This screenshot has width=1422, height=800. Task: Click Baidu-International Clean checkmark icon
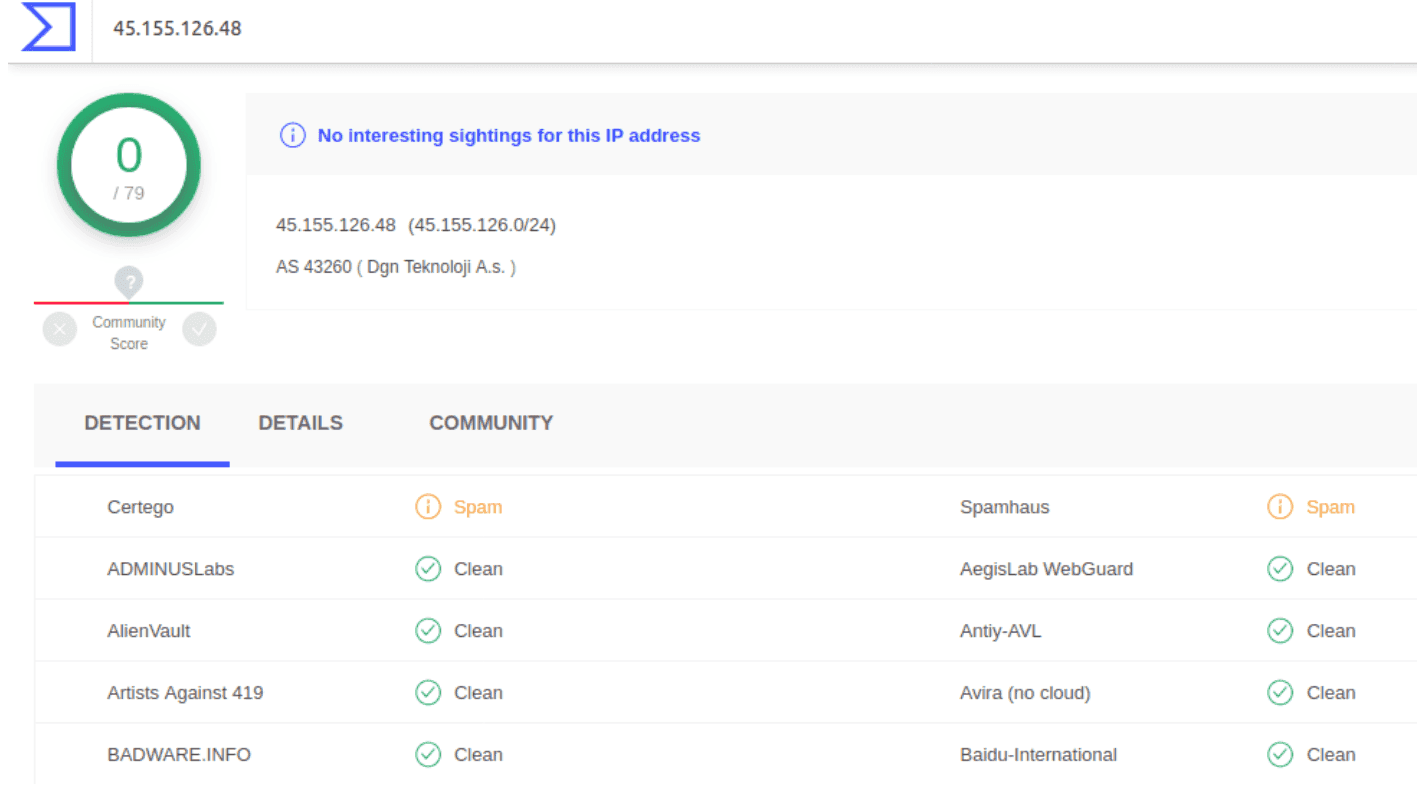coord(1280,755)
